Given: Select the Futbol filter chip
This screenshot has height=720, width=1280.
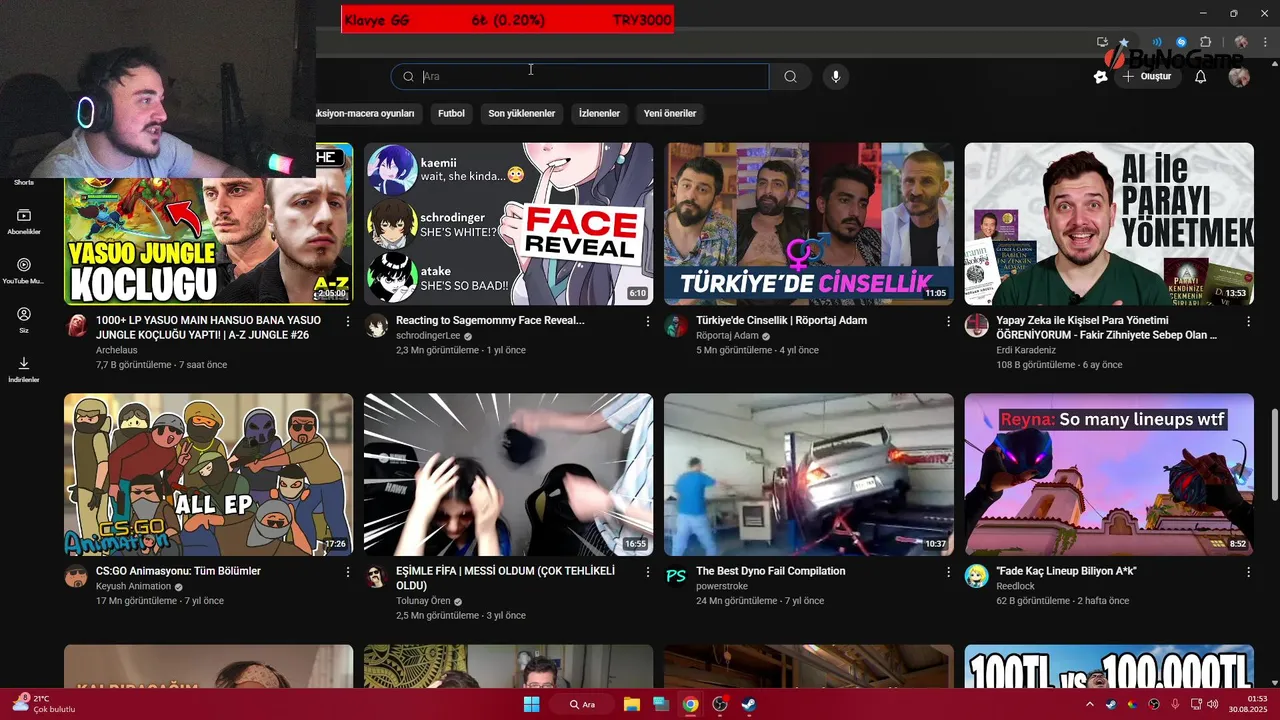Looking at the screenshot, I should pyautogui.click(x=451, y=114).
